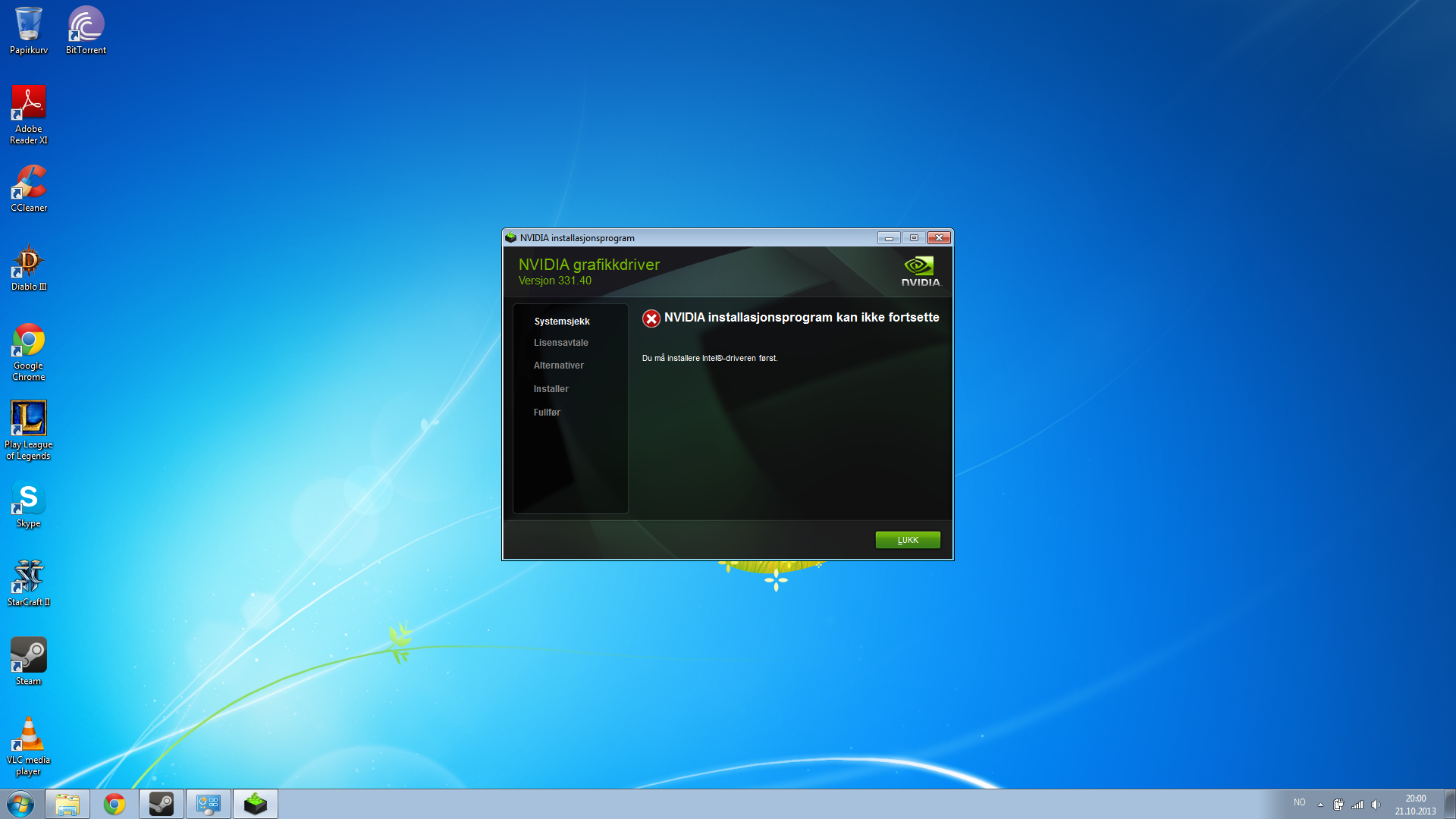Select the Lisensavtale step in the sidebar

(561, 343)
